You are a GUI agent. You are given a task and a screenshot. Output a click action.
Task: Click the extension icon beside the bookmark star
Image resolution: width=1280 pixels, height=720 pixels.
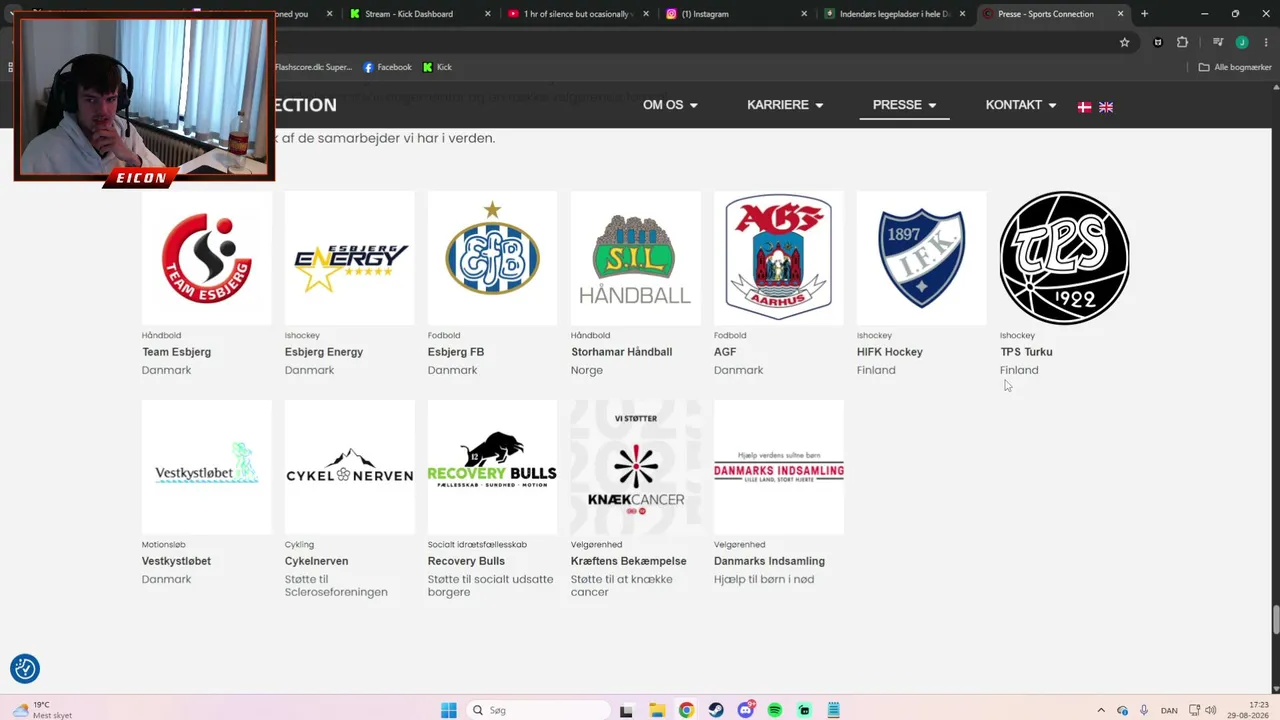1158,42
